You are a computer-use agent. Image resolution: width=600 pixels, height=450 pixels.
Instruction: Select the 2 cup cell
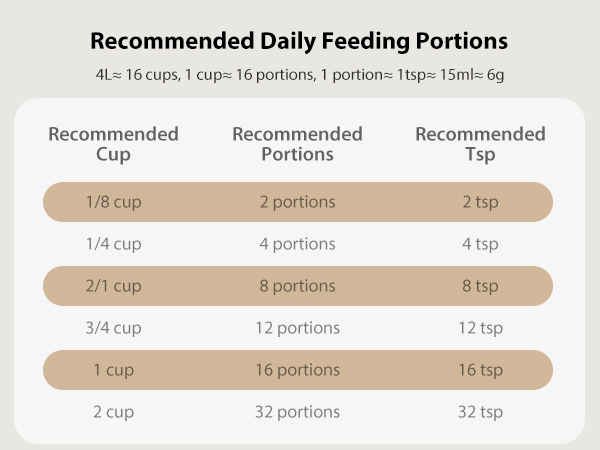113,412
